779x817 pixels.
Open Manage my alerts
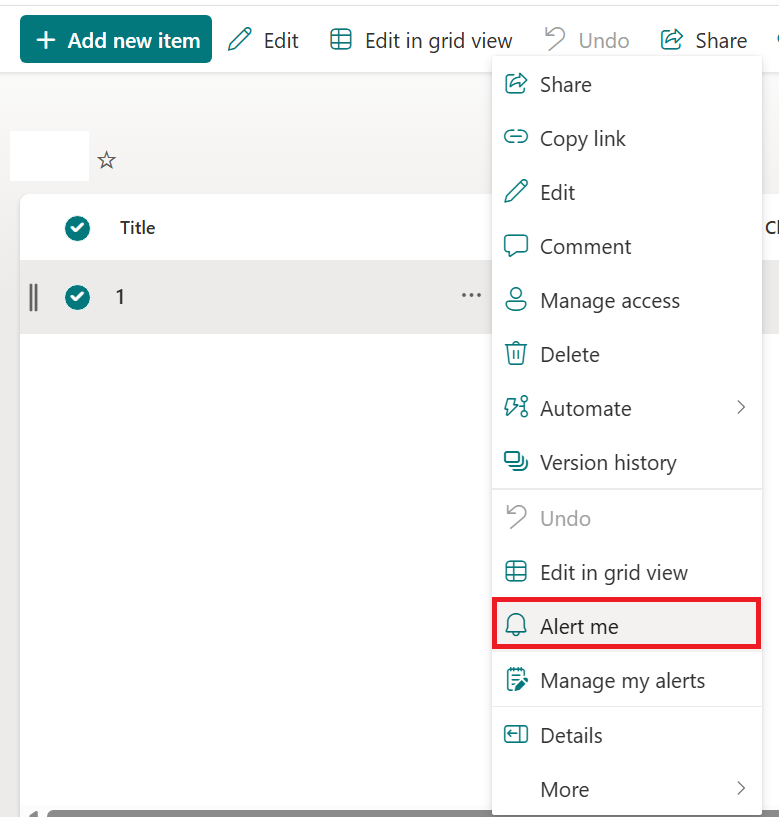pyautogui.click(x=627, y=680)
